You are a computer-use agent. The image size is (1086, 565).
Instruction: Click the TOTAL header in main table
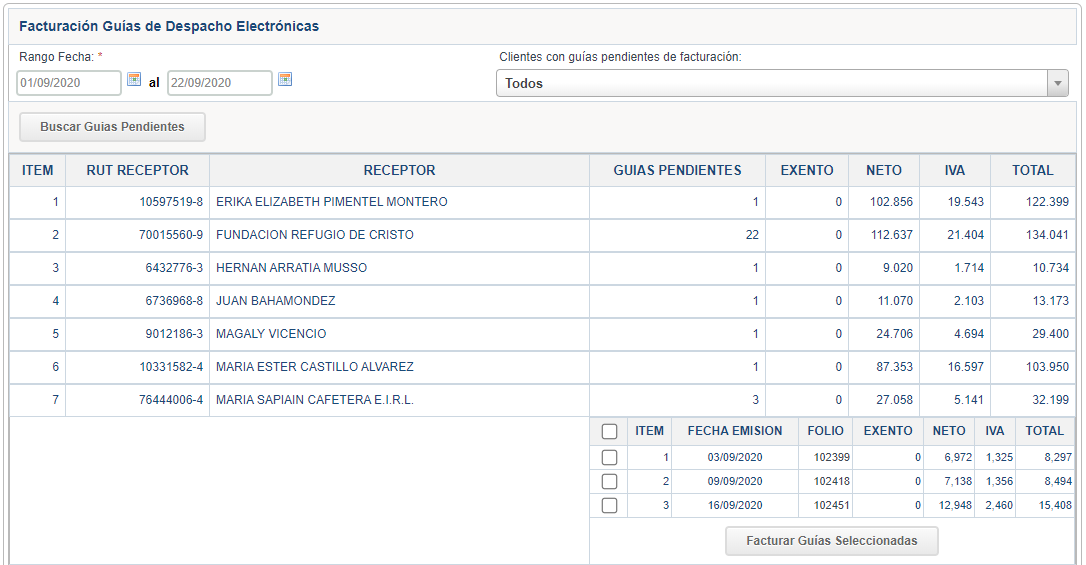(x=1032, y=171)
